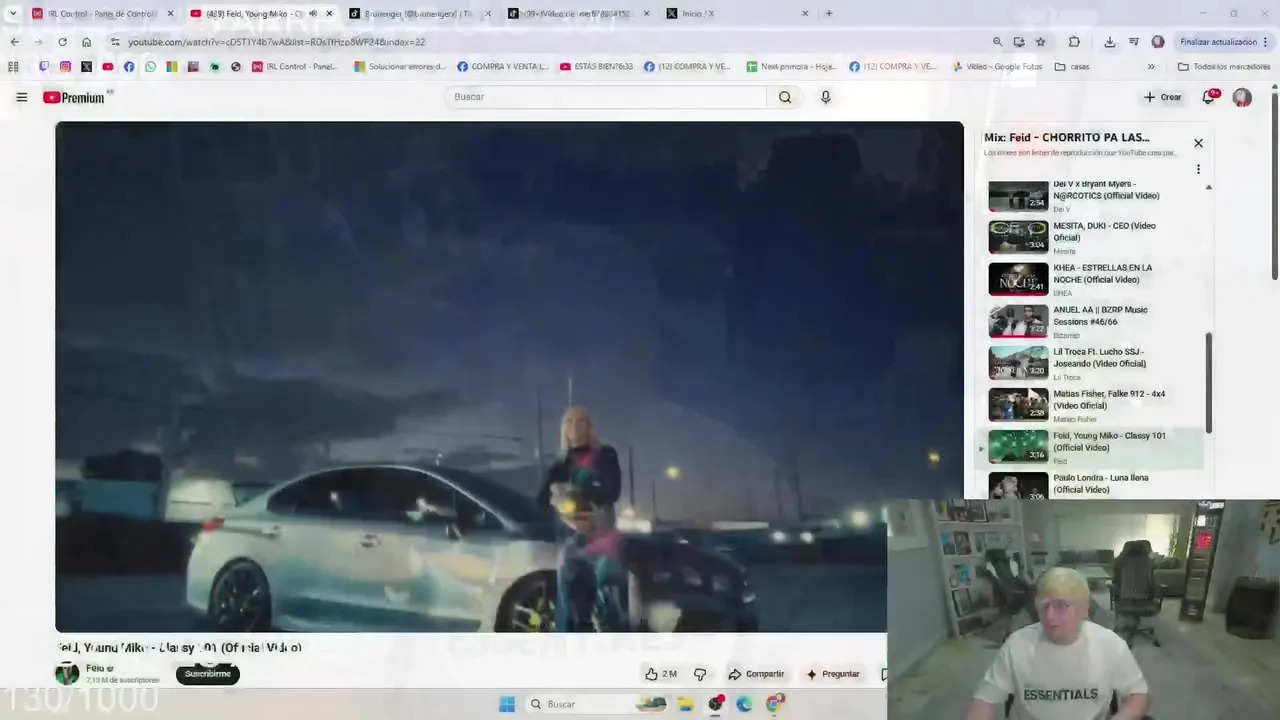Click the browser address bar URL
This screenshot has height=720, width=1280.
pos(276,42)
